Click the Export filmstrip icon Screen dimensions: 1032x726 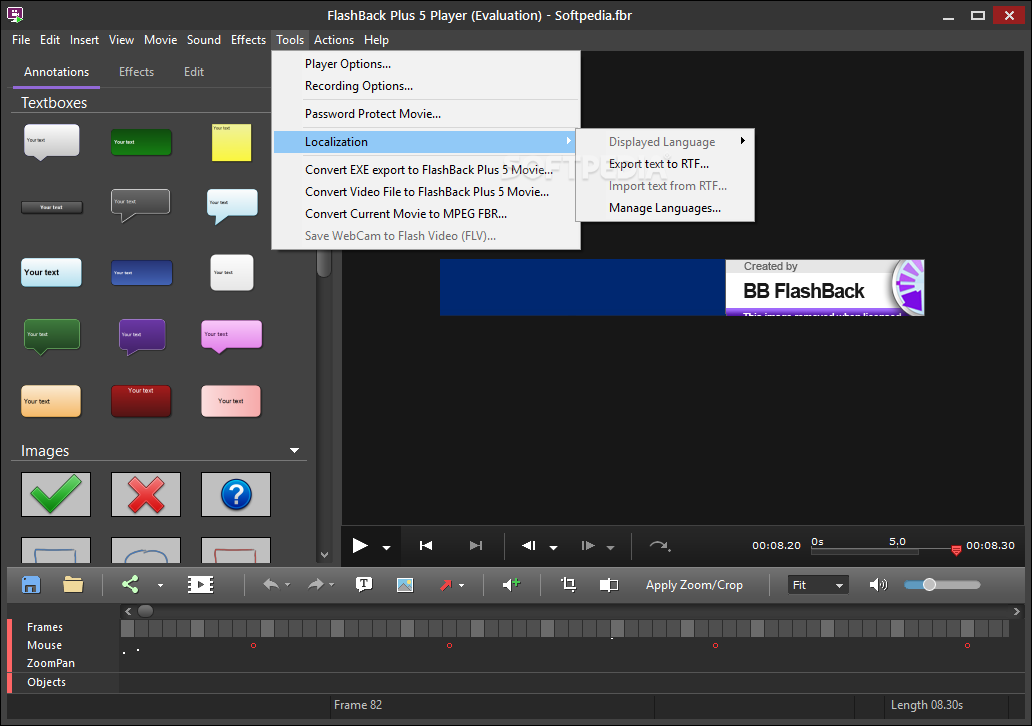(200, 584)
